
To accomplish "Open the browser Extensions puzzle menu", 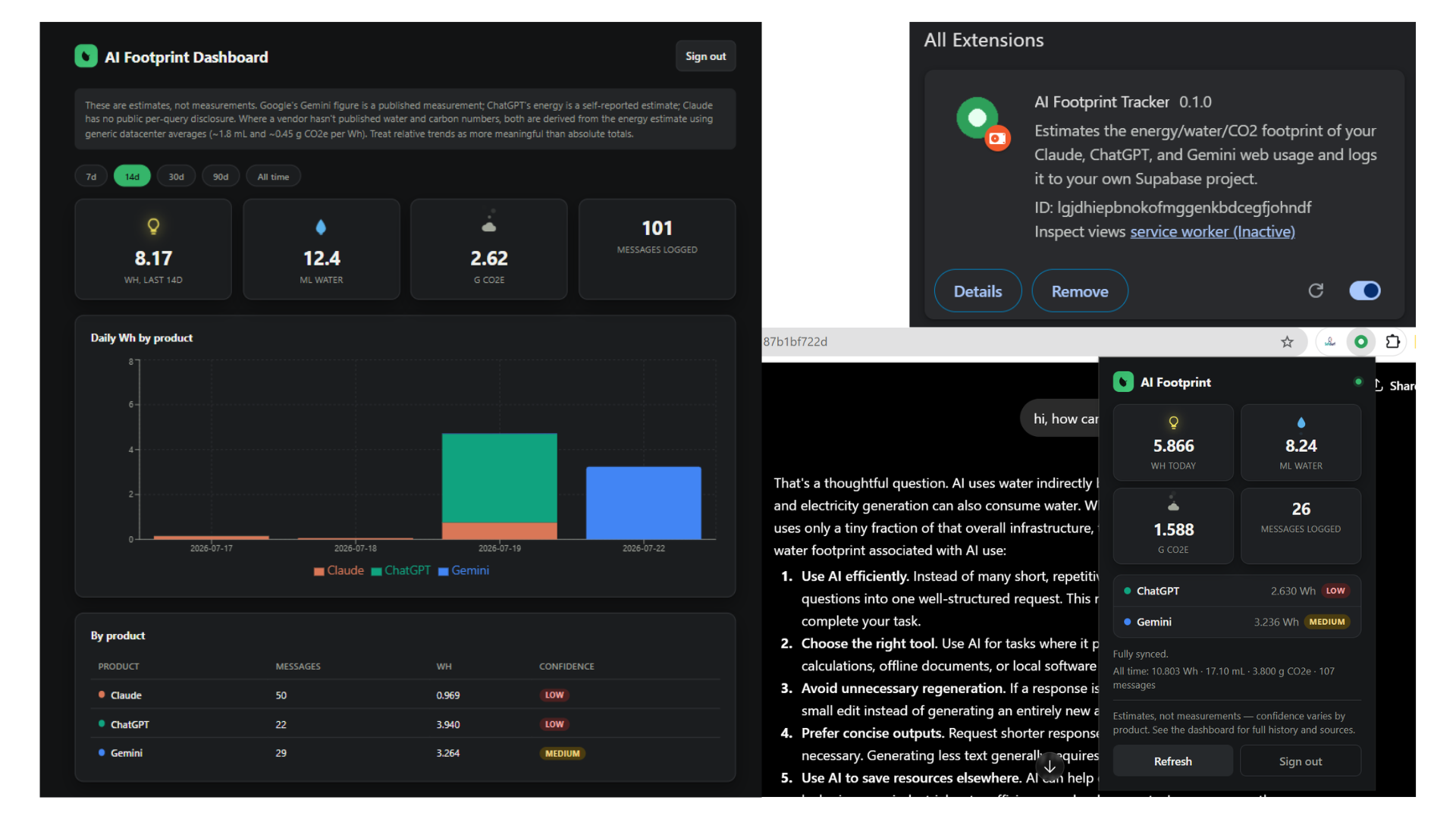I will pos(1392,342).
